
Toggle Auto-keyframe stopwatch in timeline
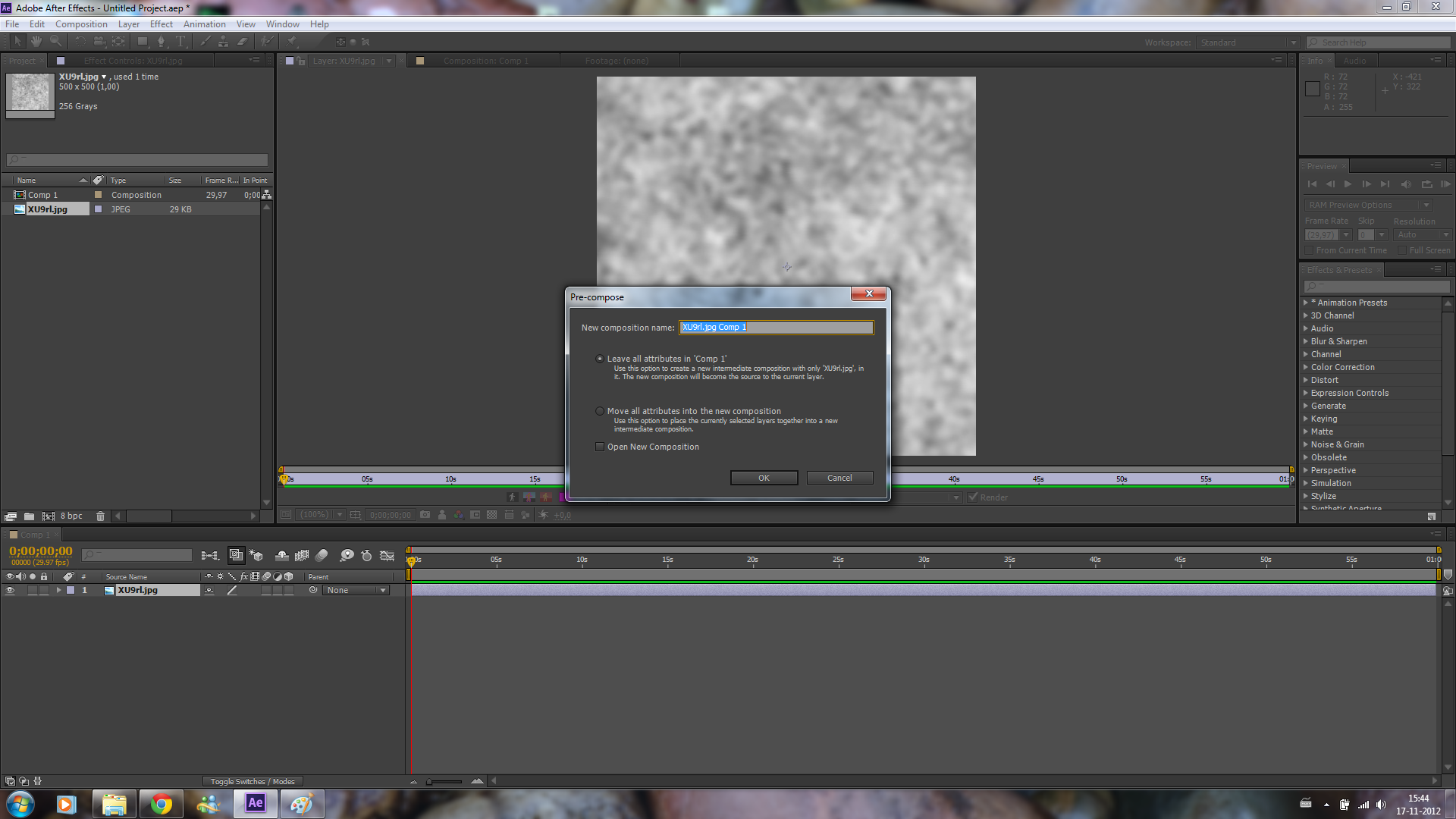366,556
